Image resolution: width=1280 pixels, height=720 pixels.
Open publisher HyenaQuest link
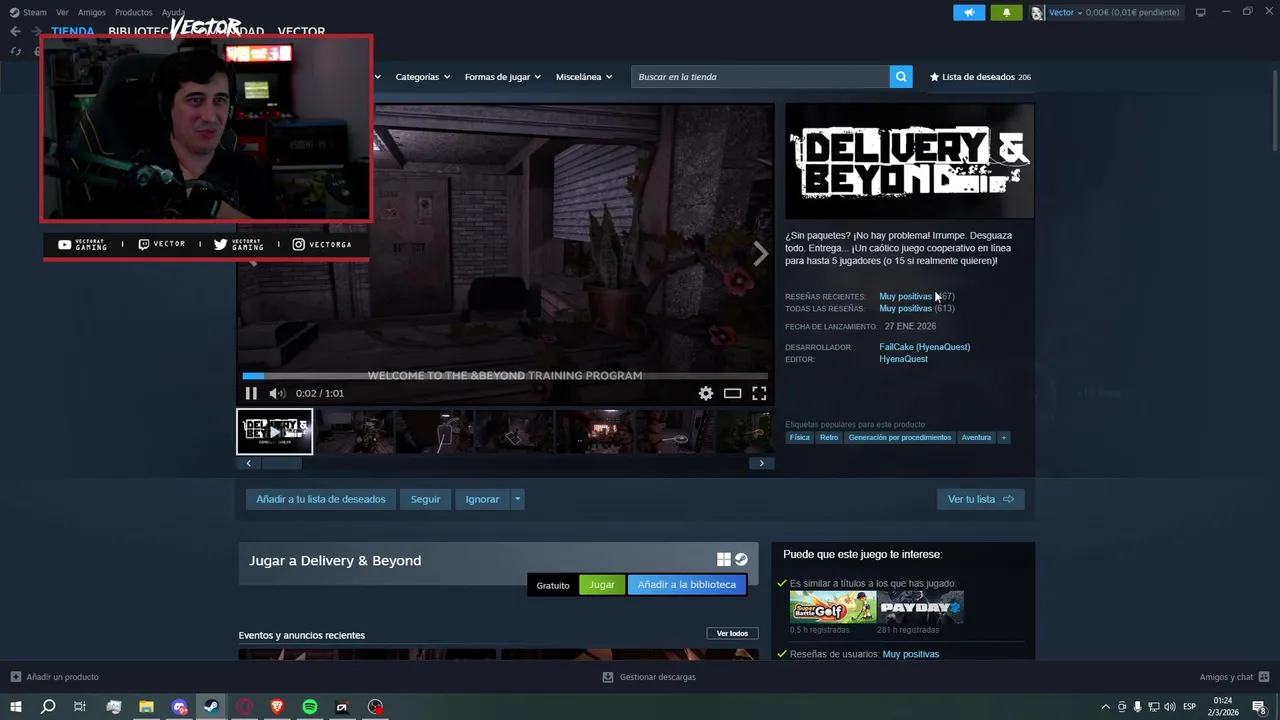coord(903,360)
